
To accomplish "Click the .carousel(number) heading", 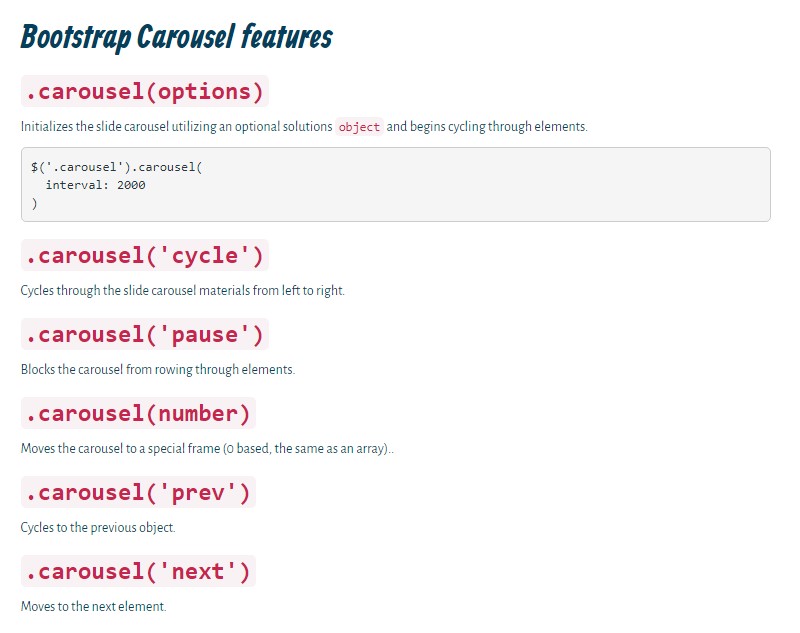I will [x=138, y=413].
